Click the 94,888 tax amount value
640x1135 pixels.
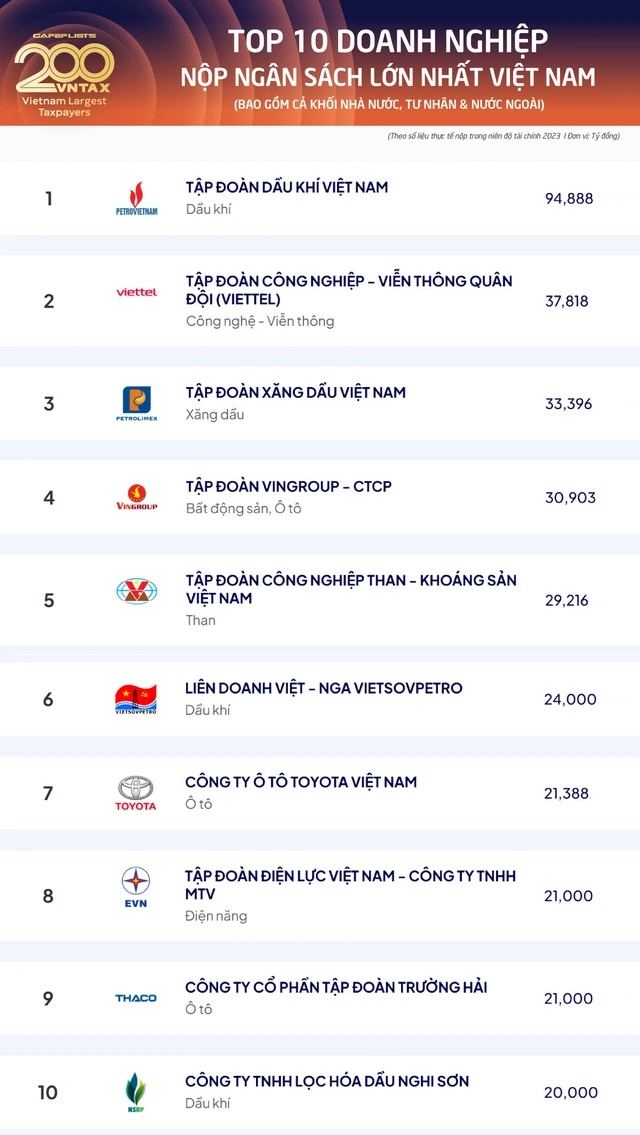569,198
